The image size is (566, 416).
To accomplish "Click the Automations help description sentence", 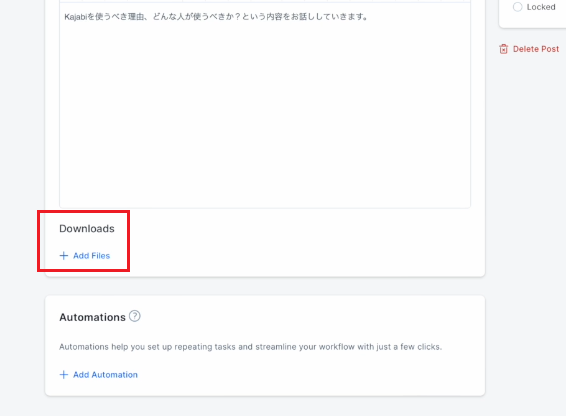I will 251,347.
